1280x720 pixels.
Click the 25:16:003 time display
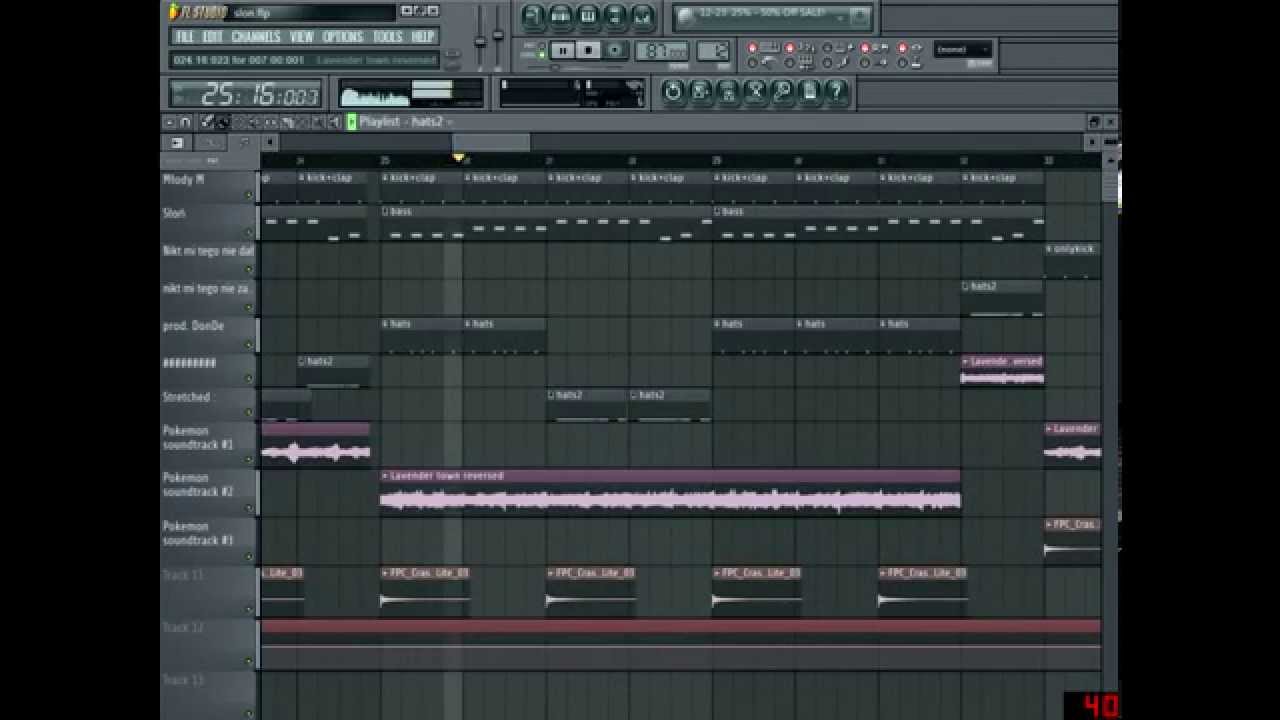click(247, 95)
